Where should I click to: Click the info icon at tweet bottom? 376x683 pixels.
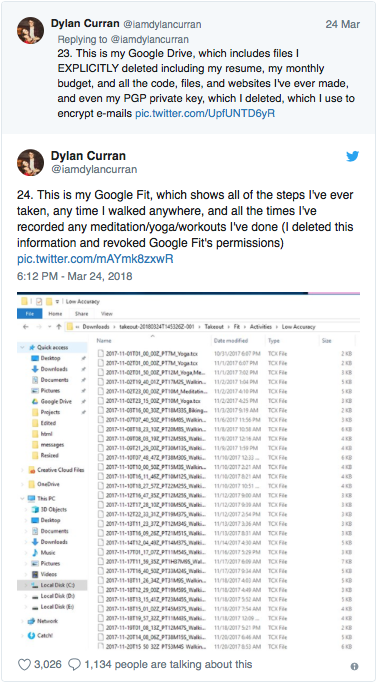click(x=355, y=666)
